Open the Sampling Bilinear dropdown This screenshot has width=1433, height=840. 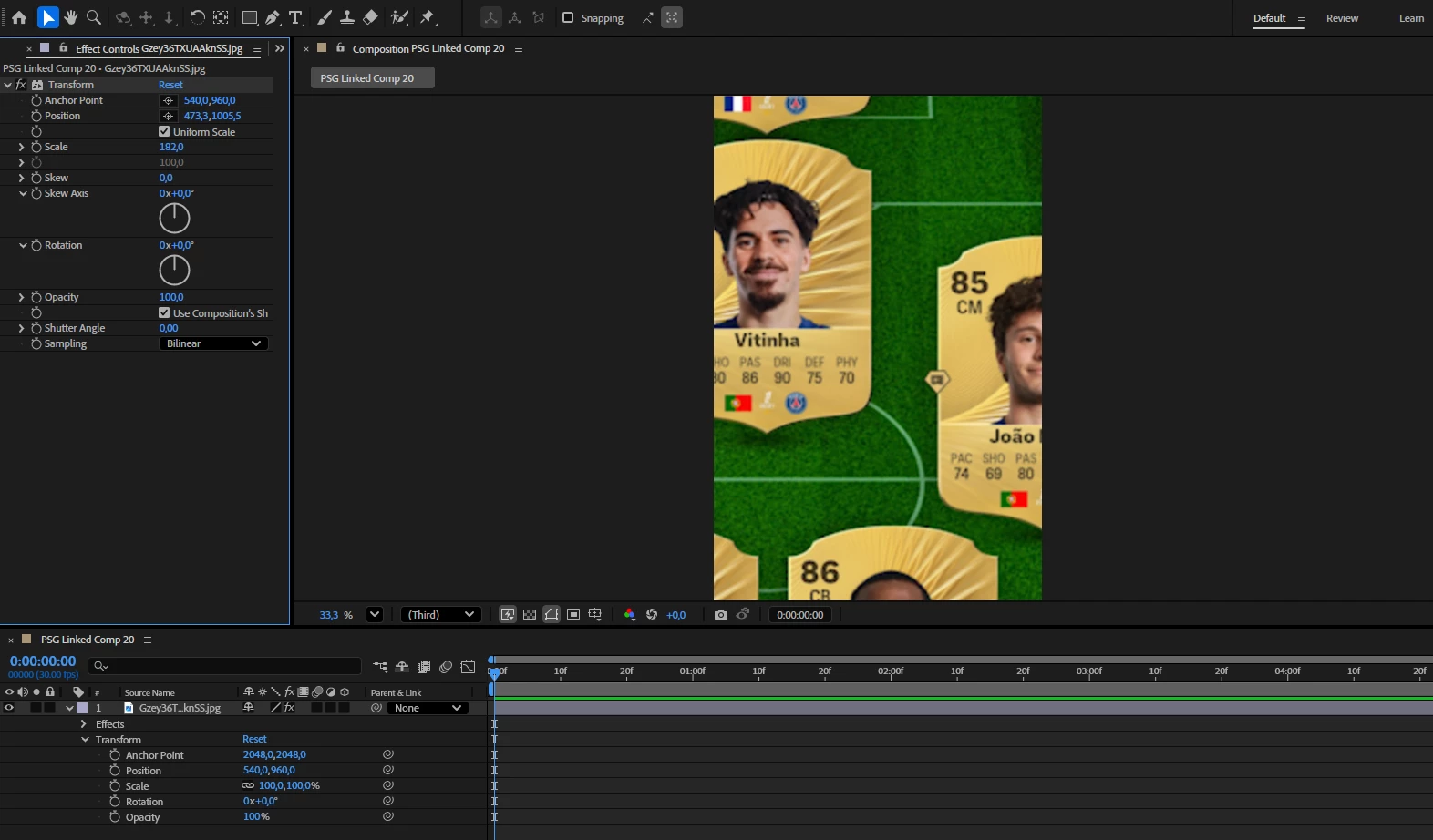[x=213, y=343]
